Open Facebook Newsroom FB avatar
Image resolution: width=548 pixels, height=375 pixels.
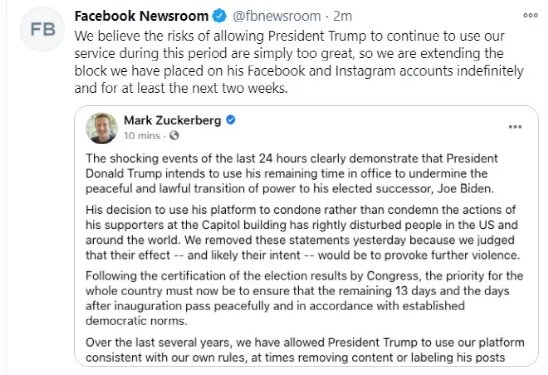[x=43, y=29]
